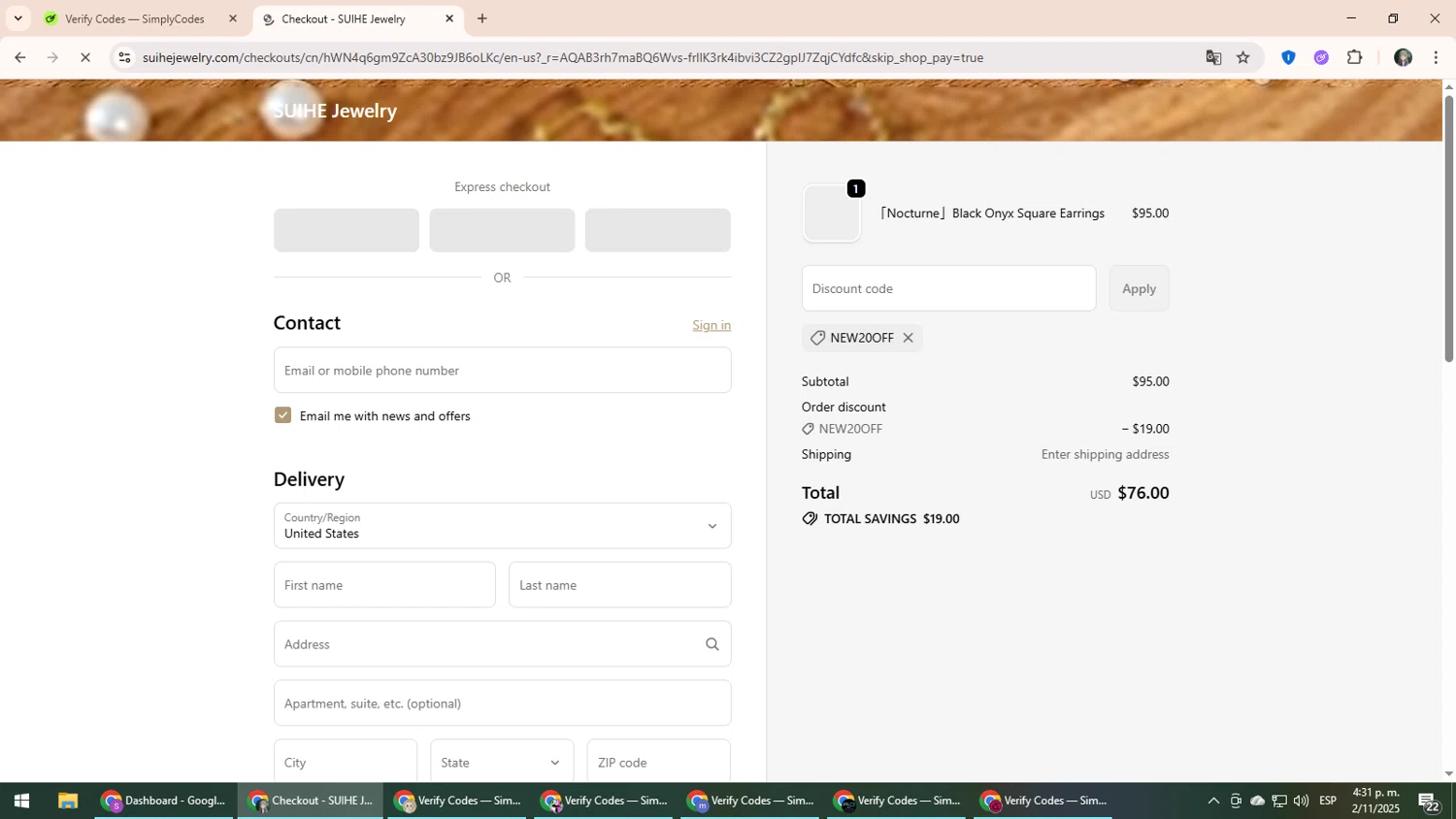Click the Enter shipping address text
1456x819 pixels.
1105,454
